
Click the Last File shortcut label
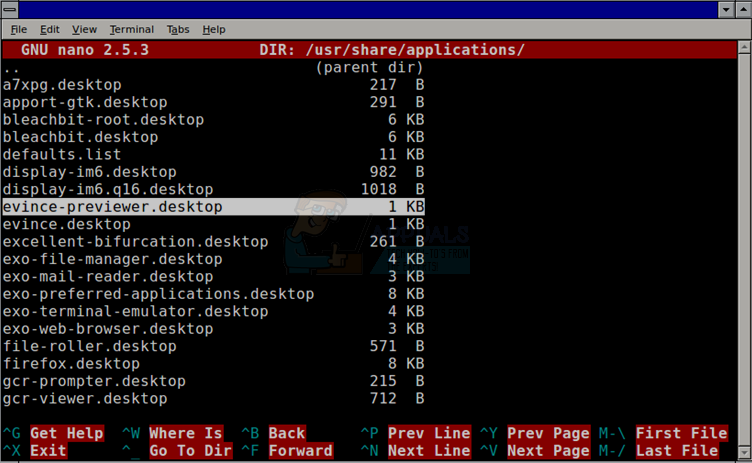[677, 451]
